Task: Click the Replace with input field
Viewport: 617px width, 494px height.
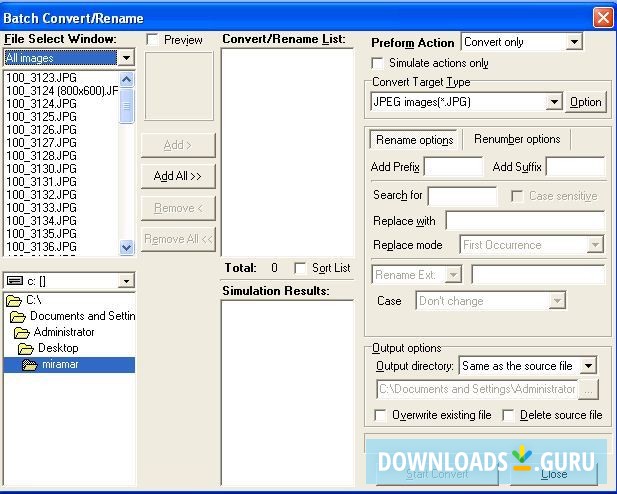Action: click(525, 221)
